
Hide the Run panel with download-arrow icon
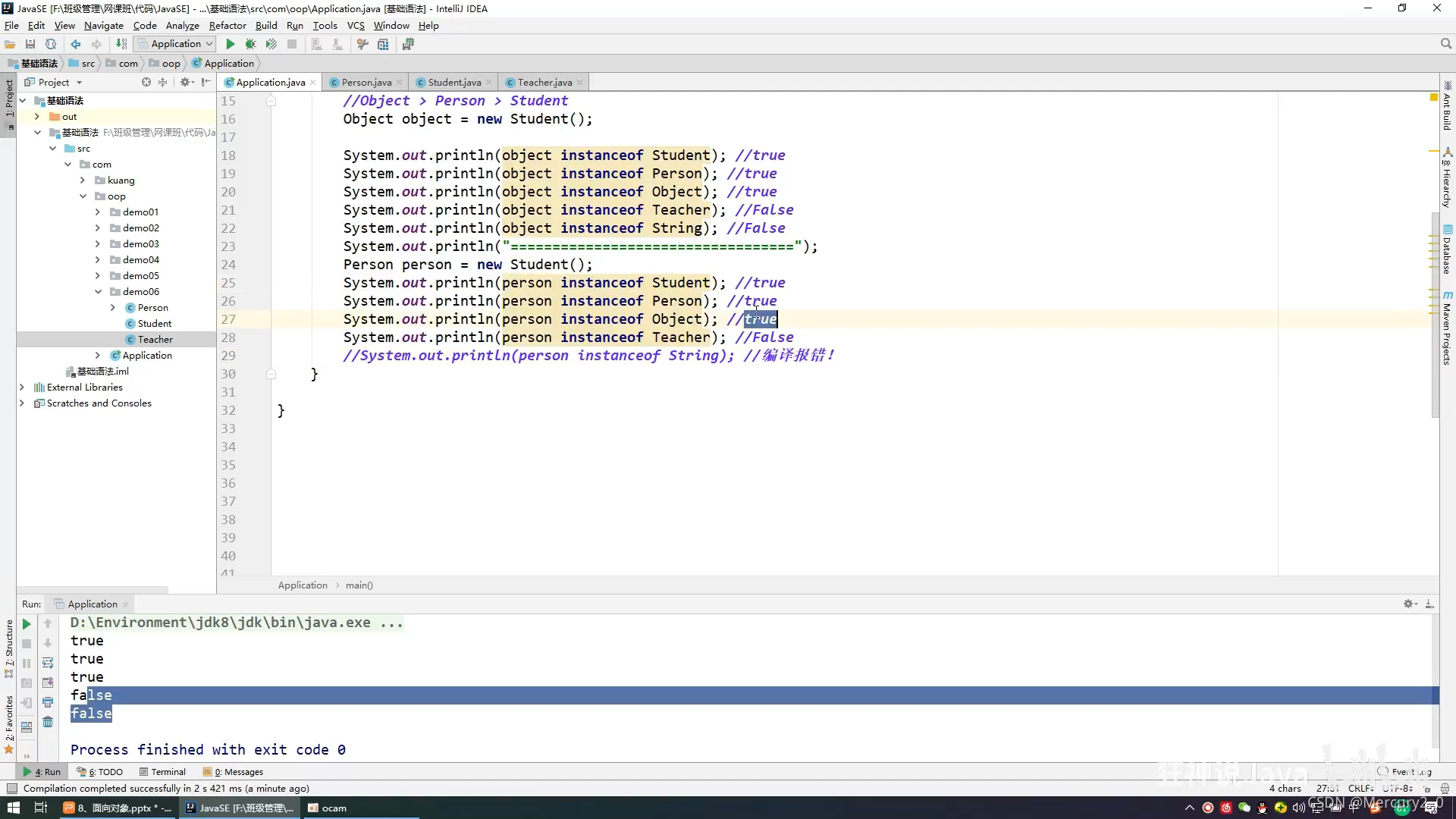(1429, 604)
